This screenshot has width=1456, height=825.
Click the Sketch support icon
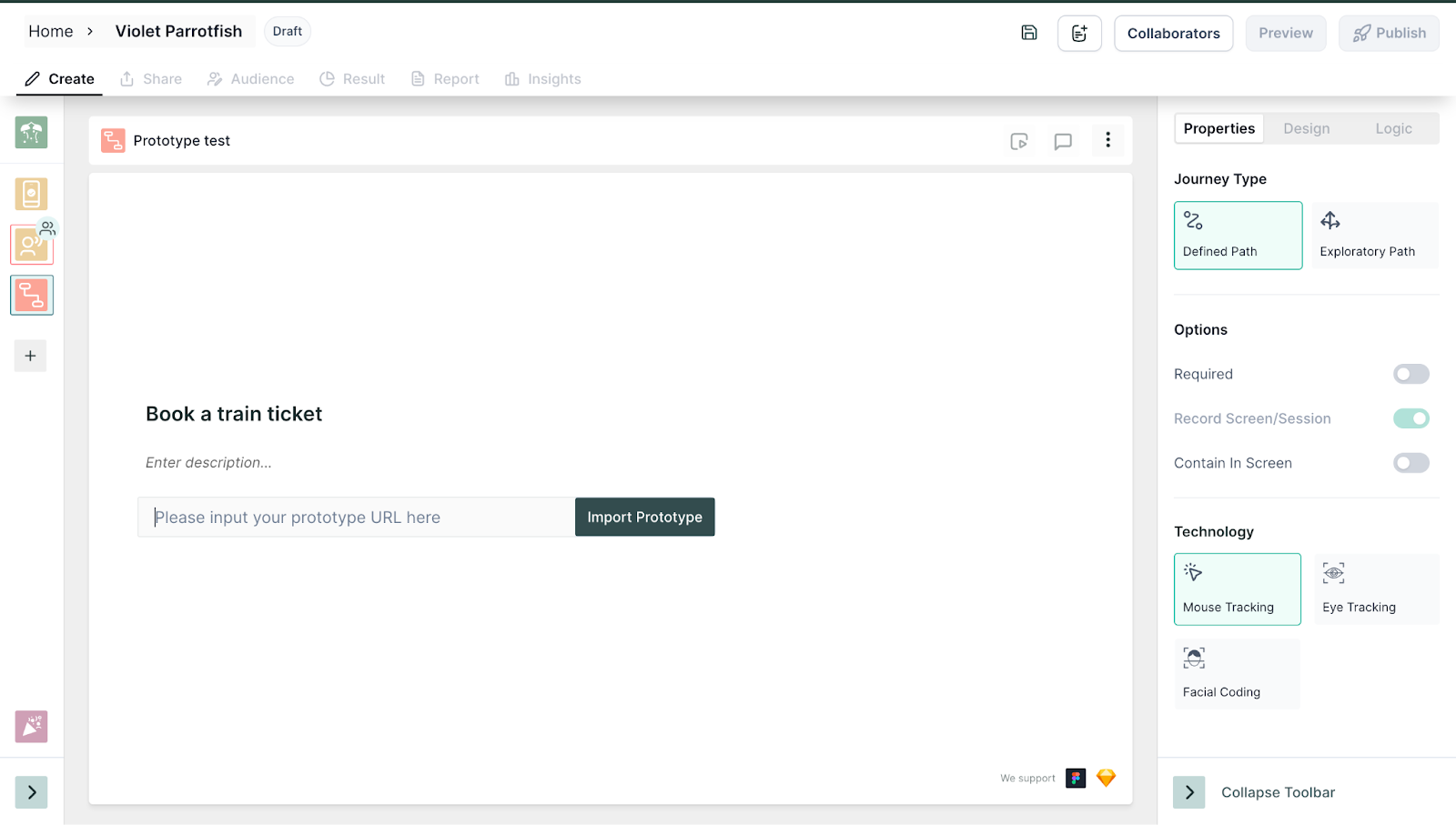point(1106,778)
